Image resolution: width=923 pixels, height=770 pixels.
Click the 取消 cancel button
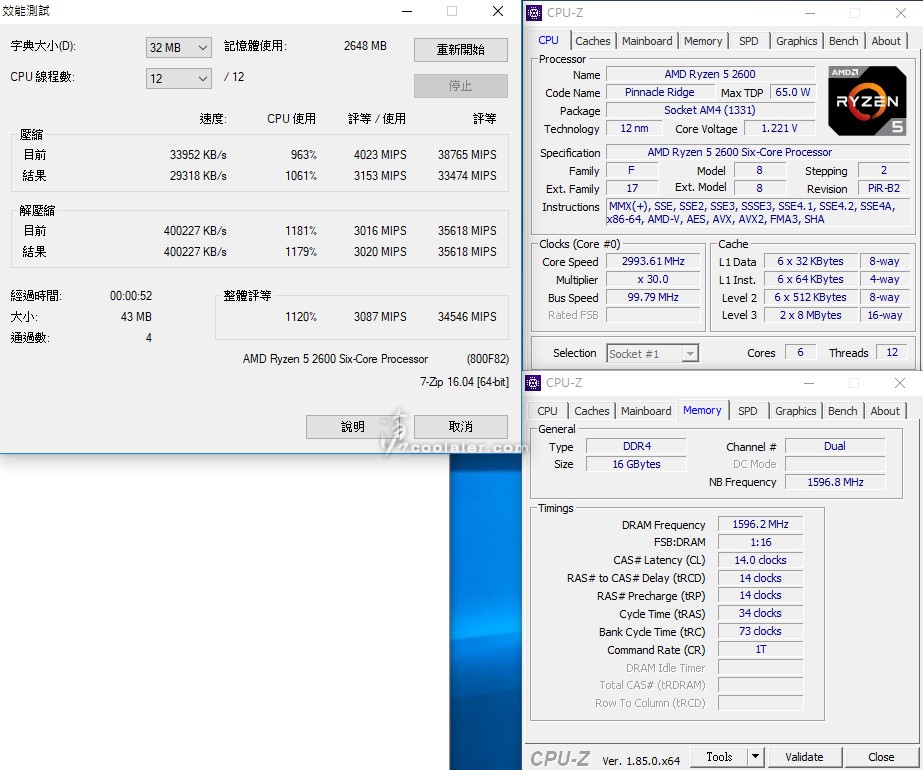[460, 426]
